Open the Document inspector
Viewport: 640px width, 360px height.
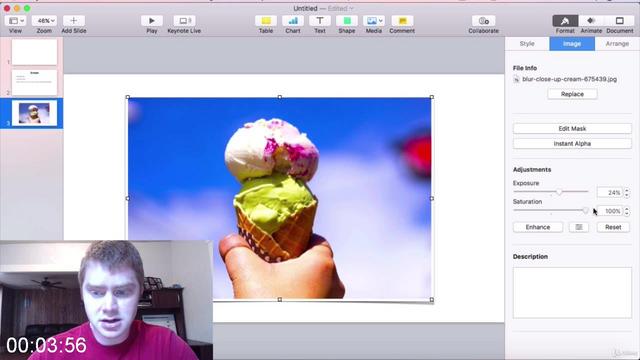(x=620, y=21)
